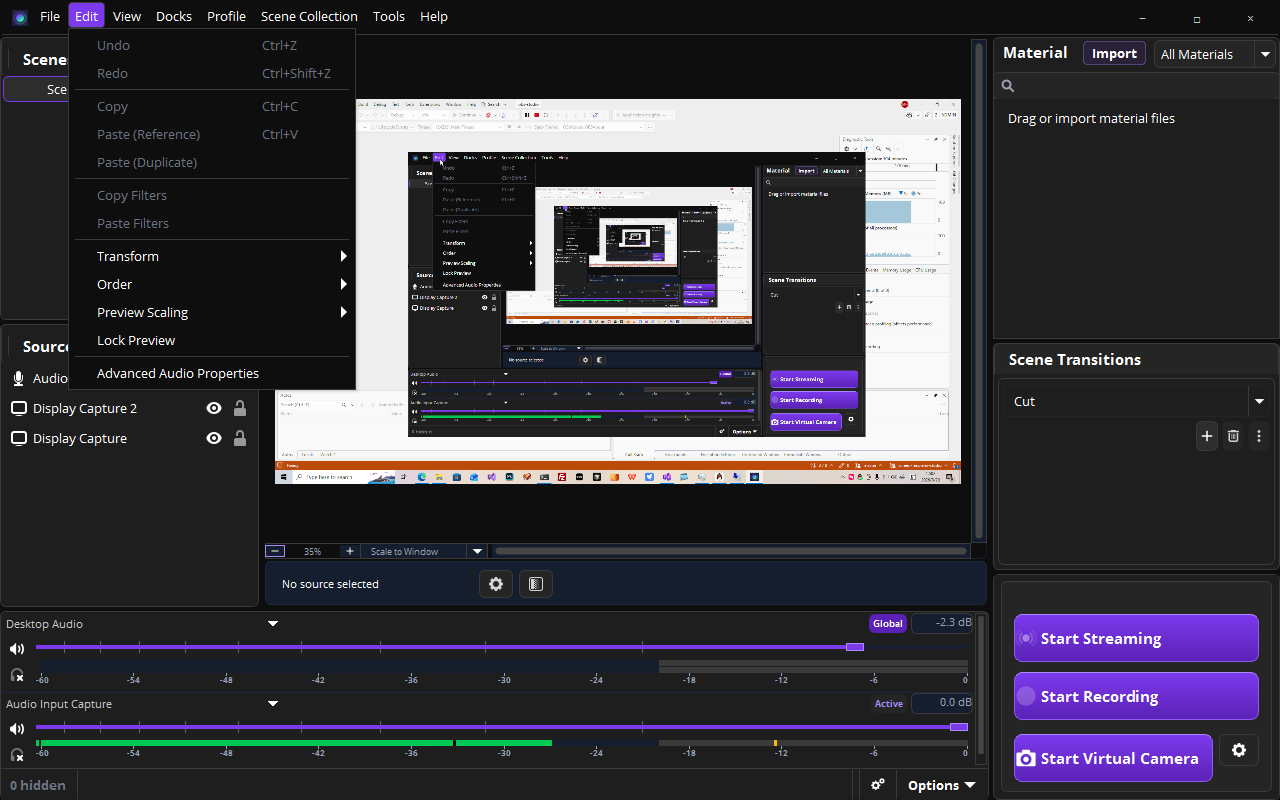Viewport: 1280px width, 800px height.
Task: Click Start Streaming
Action: click(x=1136, y=638)
